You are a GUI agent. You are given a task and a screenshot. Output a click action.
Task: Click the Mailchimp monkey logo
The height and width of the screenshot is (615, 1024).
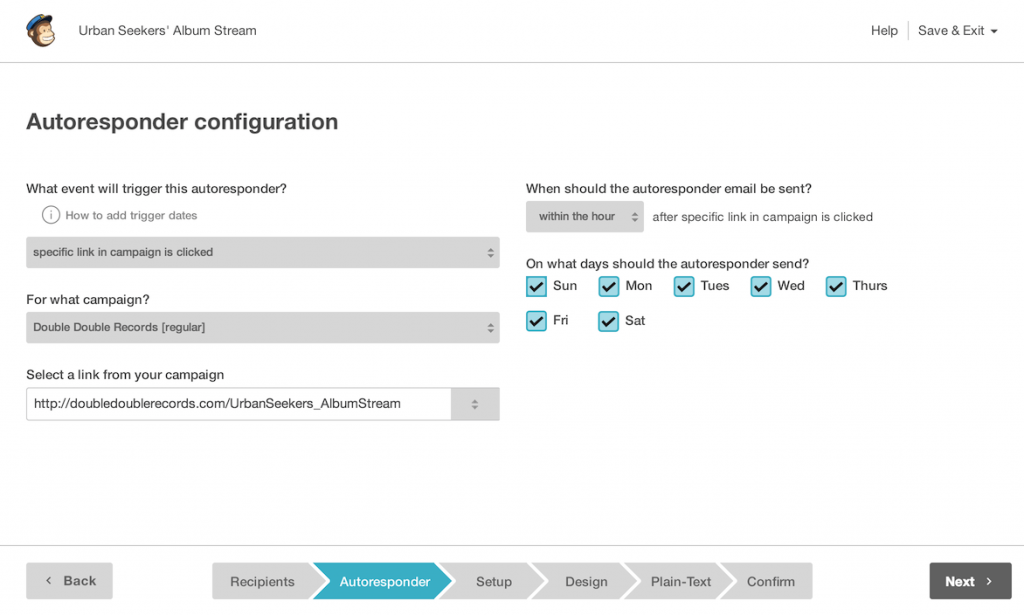coord(40,31)
